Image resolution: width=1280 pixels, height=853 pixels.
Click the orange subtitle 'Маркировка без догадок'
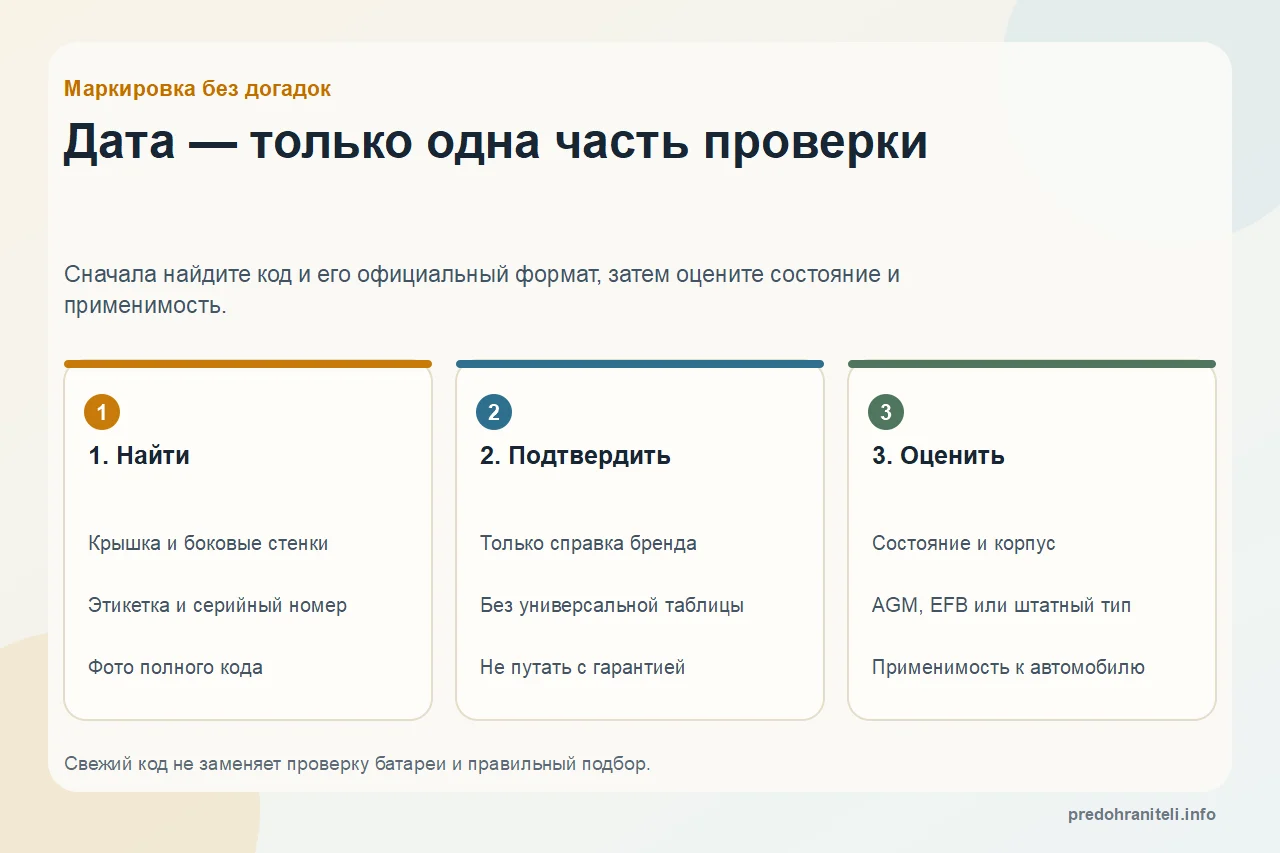(x=197, y=89)
